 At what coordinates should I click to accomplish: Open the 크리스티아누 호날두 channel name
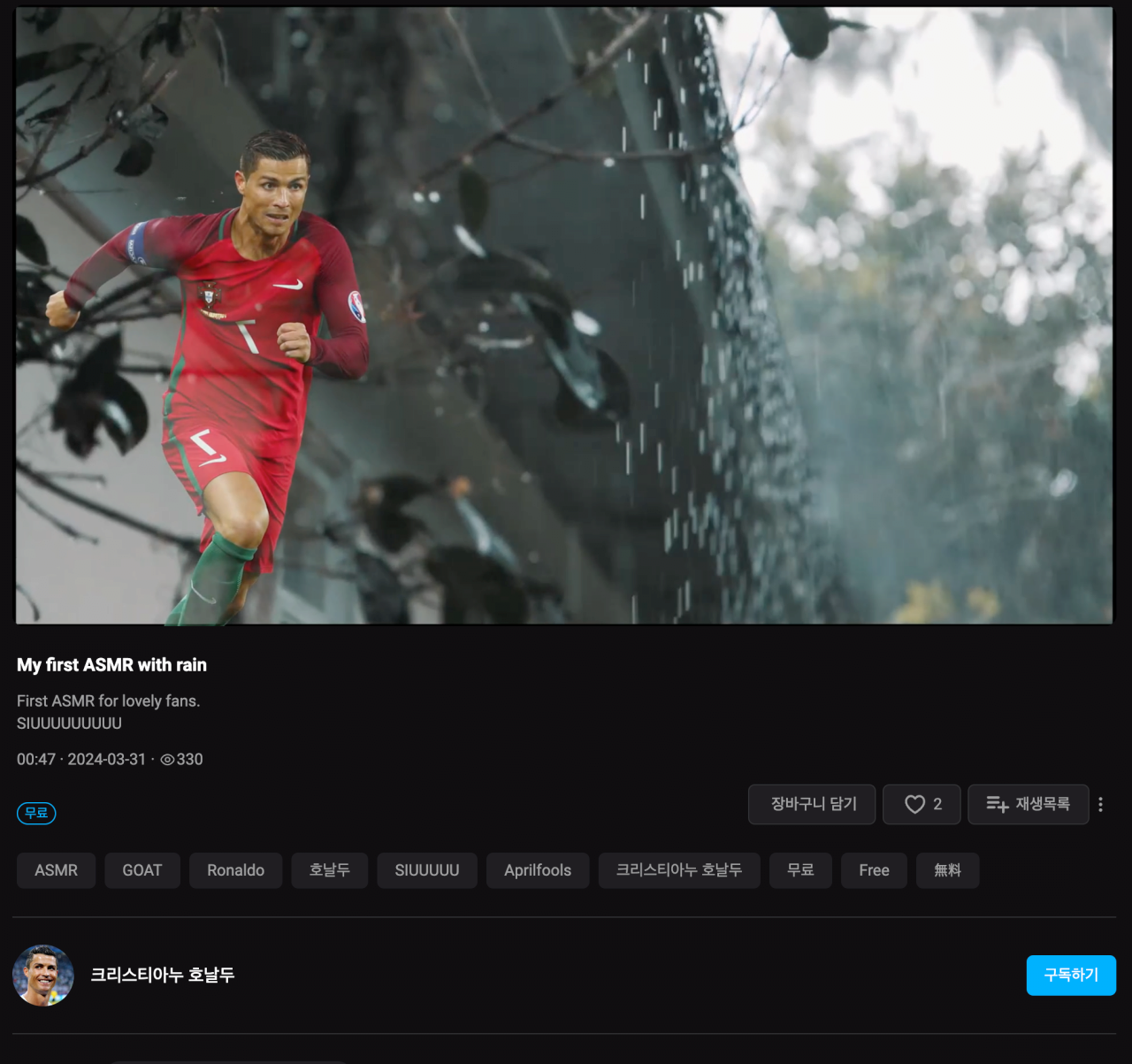click(163, 975)
